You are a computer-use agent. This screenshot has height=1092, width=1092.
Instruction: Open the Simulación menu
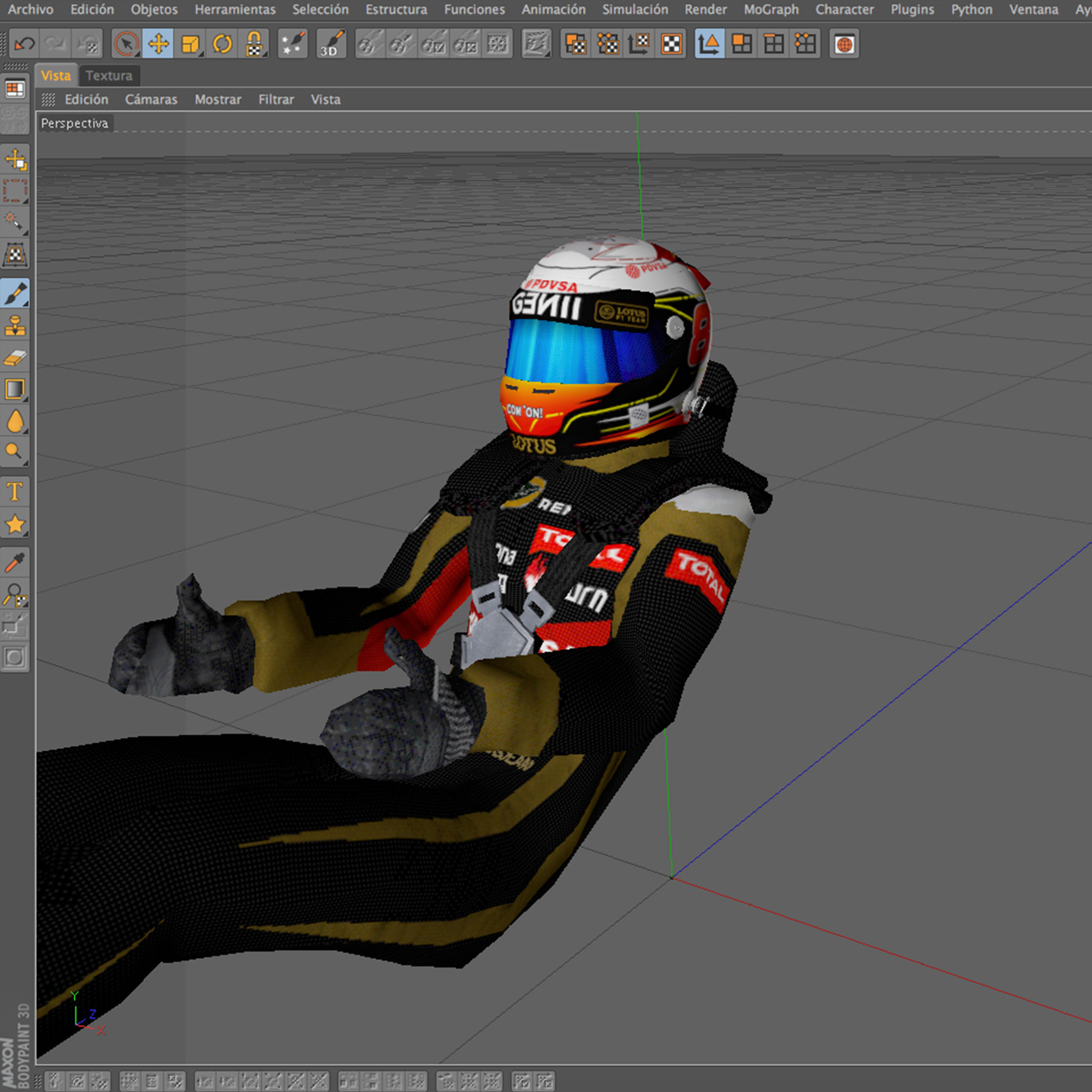click(x=635, y=10)
